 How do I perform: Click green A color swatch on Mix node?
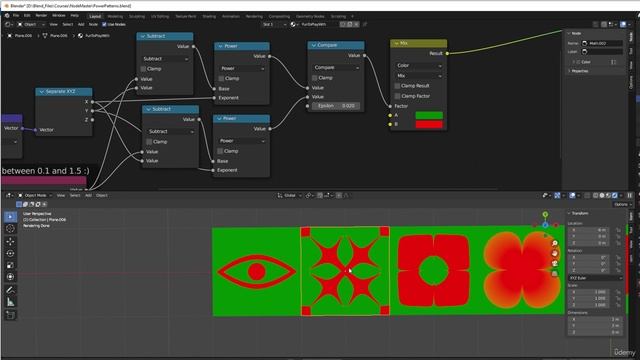pos(429,116)
